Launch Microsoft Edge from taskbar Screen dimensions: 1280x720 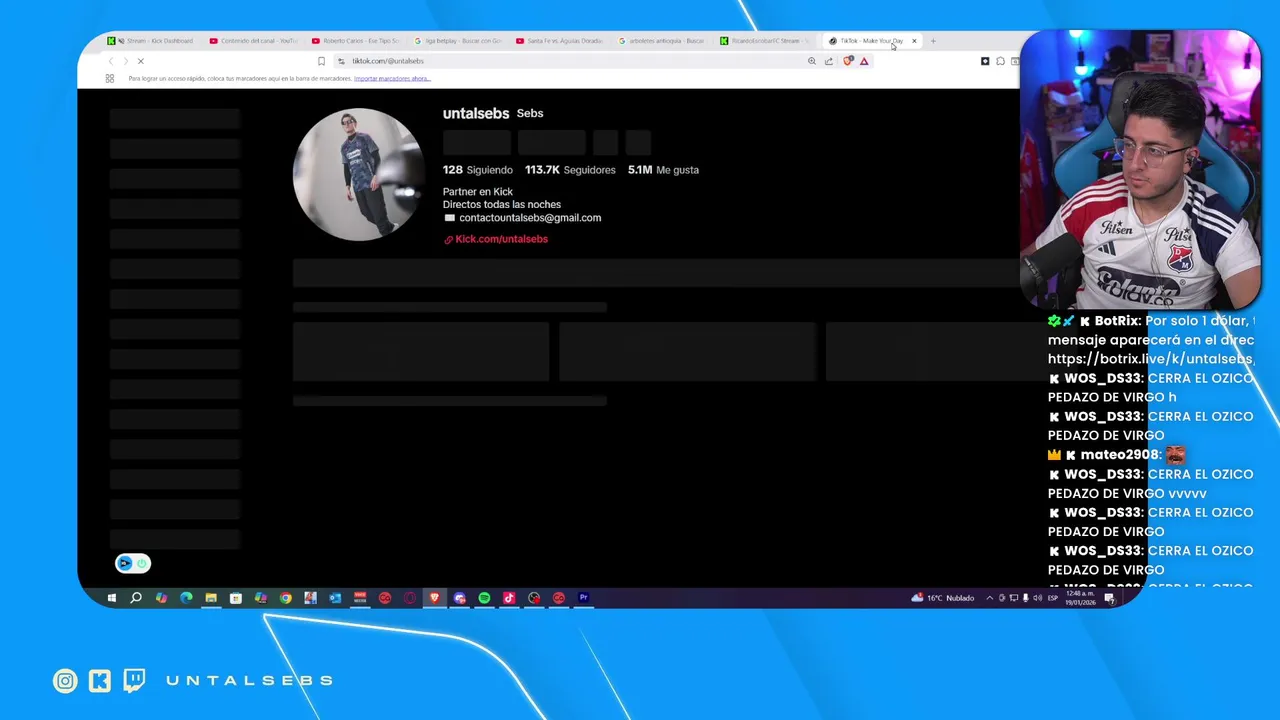(186, 598)
